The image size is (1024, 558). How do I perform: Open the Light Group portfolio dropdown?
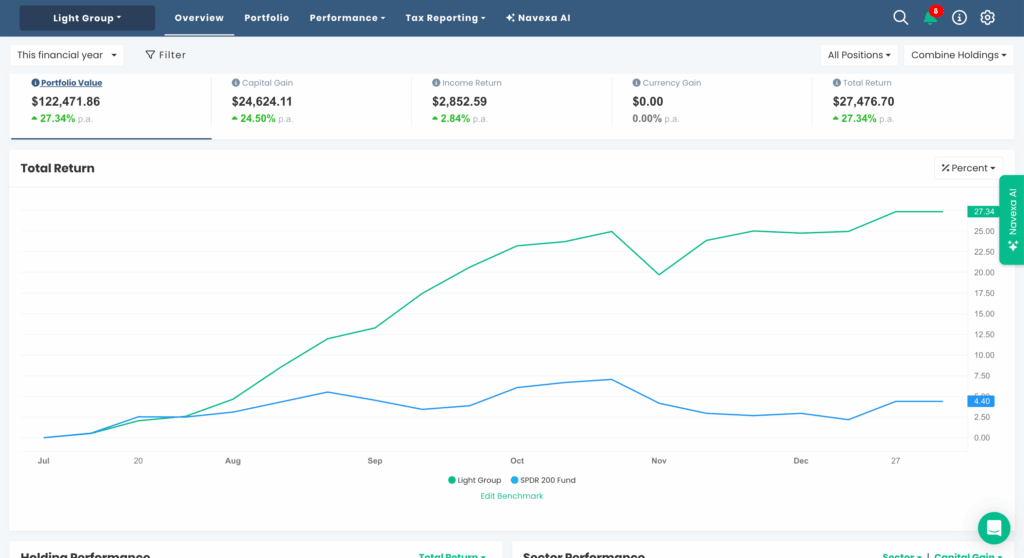[87, 18]
